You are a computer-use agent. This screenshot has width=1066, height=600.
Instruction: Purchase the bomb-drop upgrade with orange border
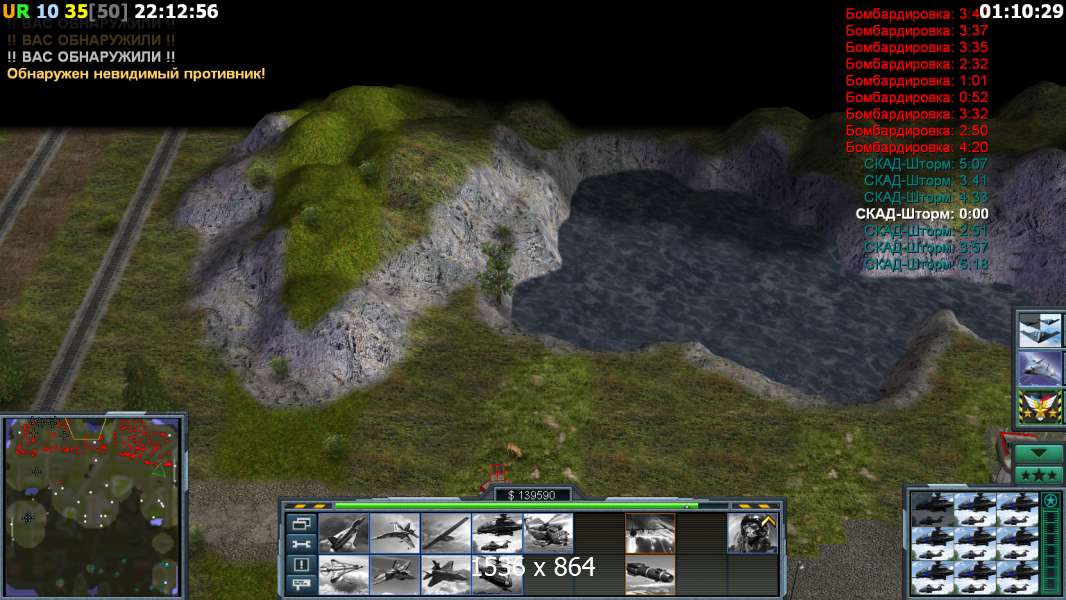click(x=650, y=533)
